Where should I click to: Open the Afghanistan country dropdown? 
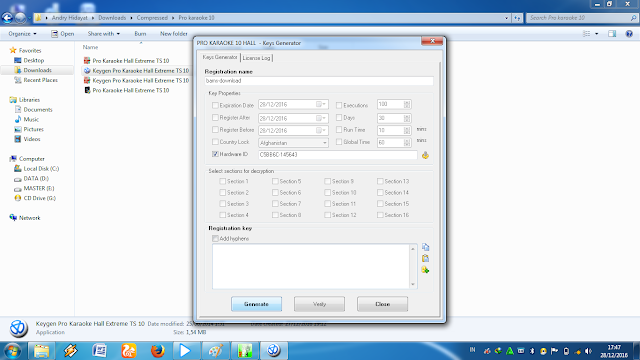(324, 143)
